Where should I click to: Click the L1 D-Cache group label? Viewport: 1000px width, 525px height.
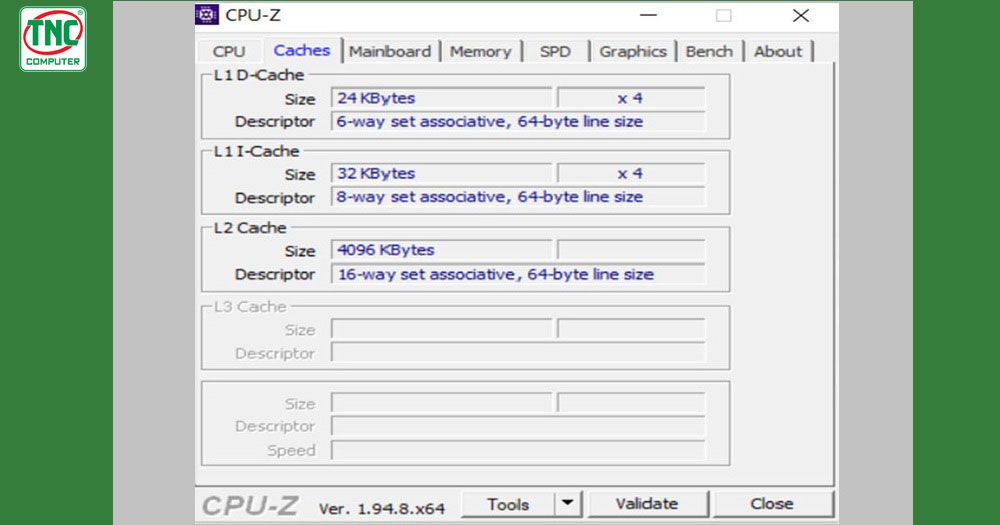tap(258, 75)
